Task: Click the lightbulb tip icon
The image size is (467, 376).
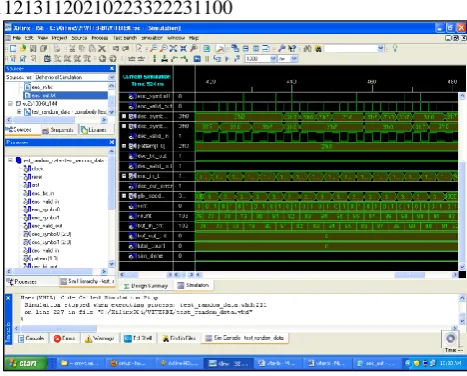Action: tap(395, 49)
